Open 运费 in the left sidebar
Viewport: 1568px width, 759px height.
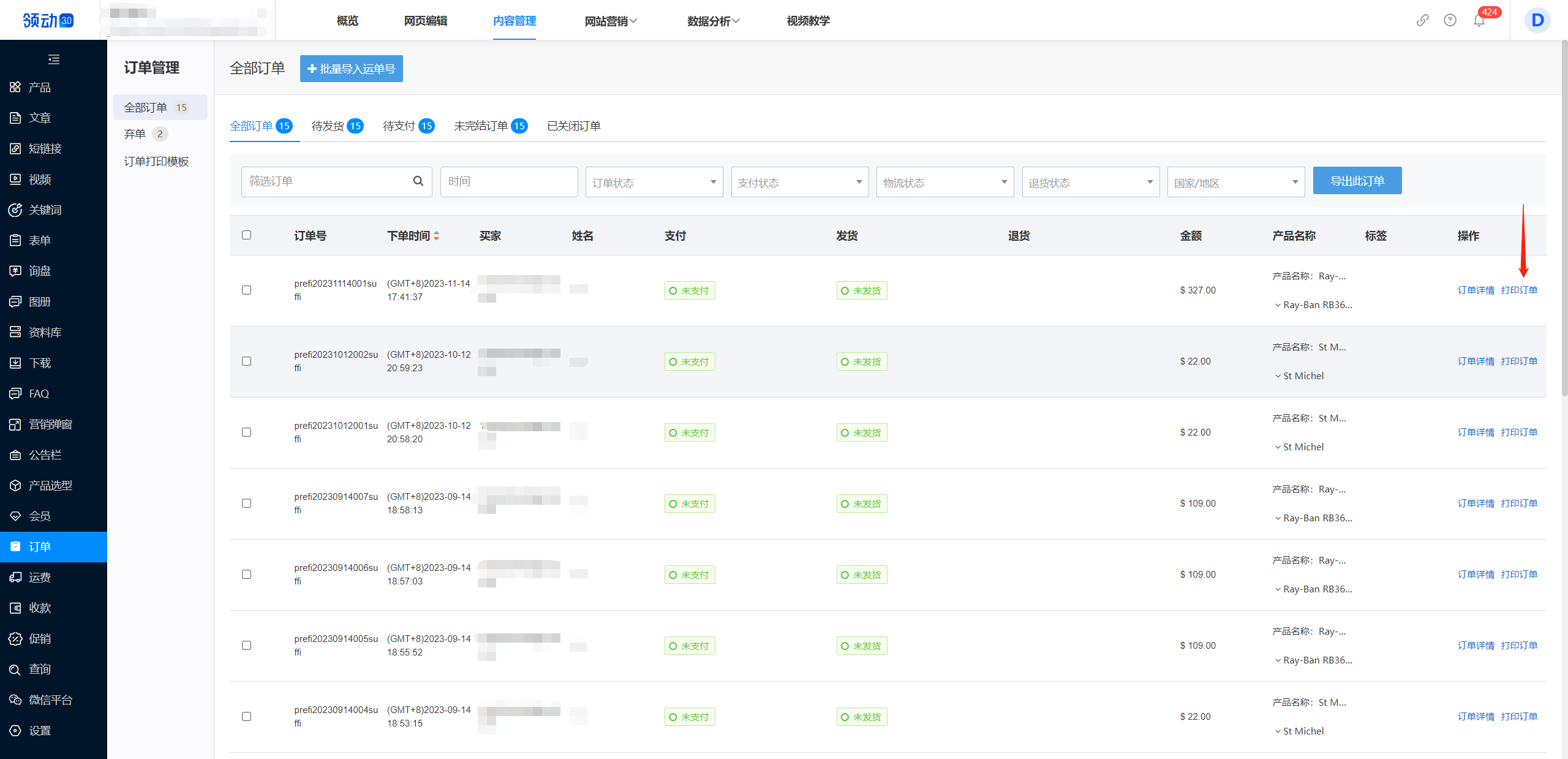(40, 577)
